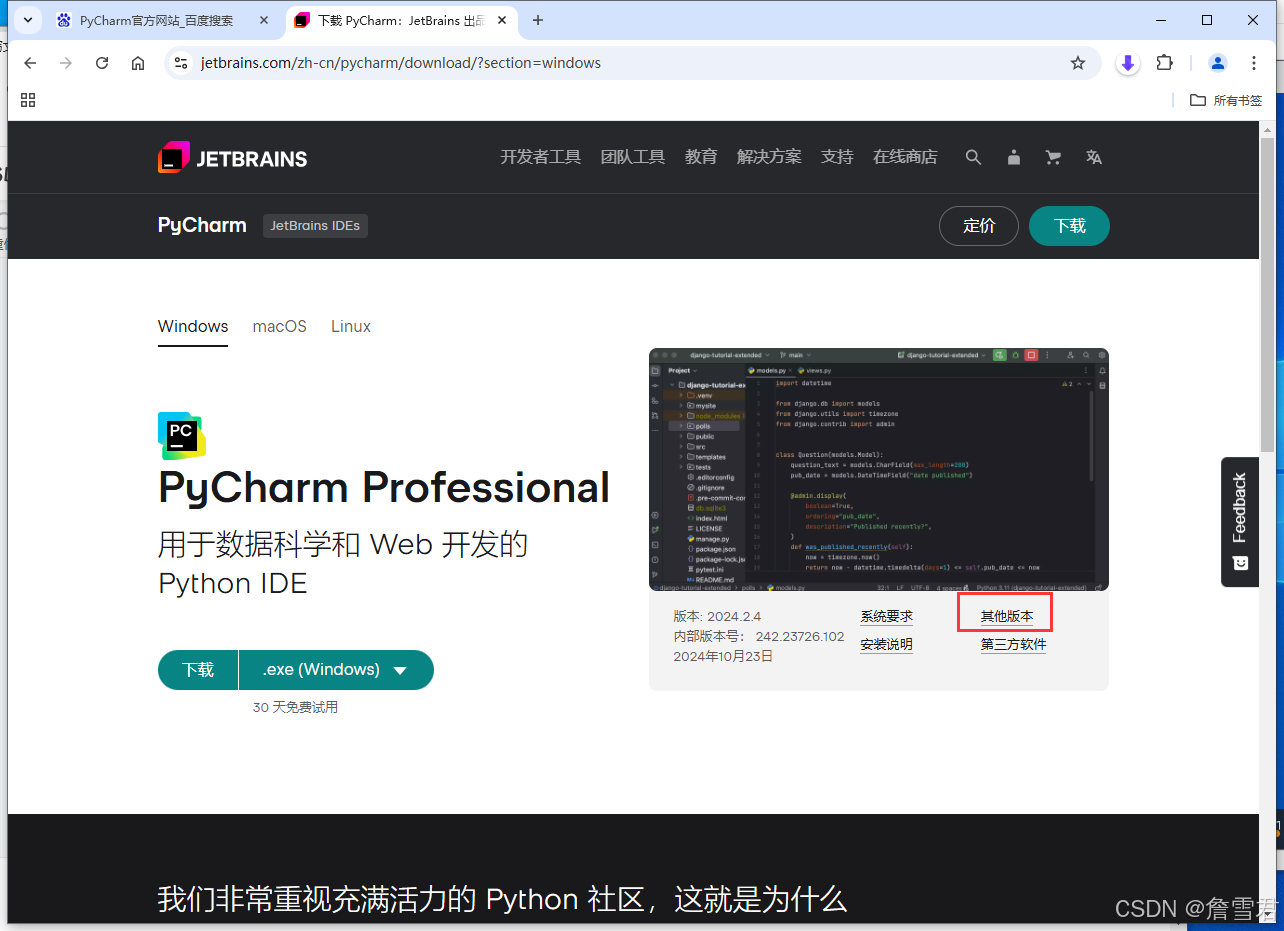
Task: Open the Chrome profile avatar
Action: (x=1218, y=63)
